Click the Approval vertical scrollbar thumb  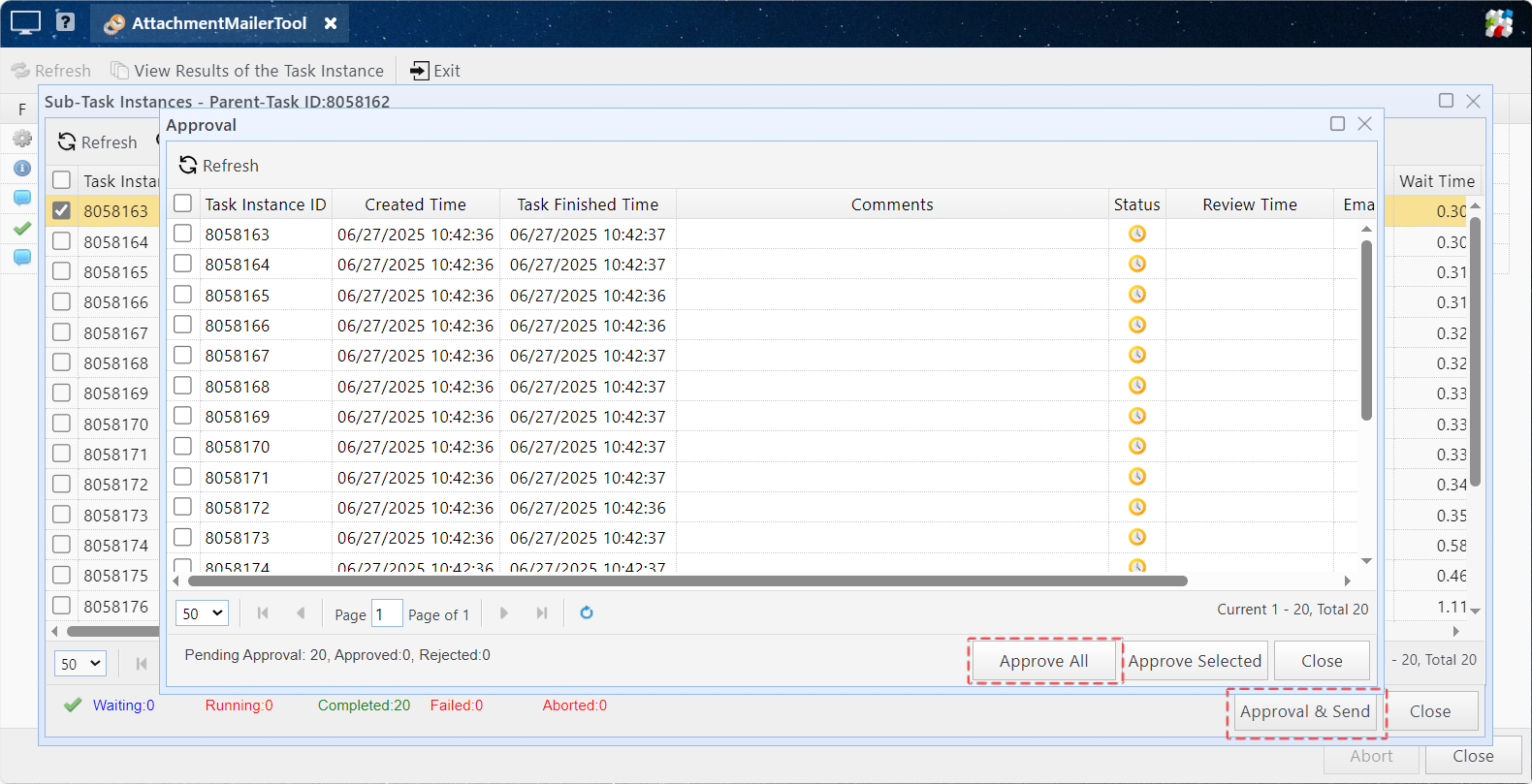tap(1366, 330)
